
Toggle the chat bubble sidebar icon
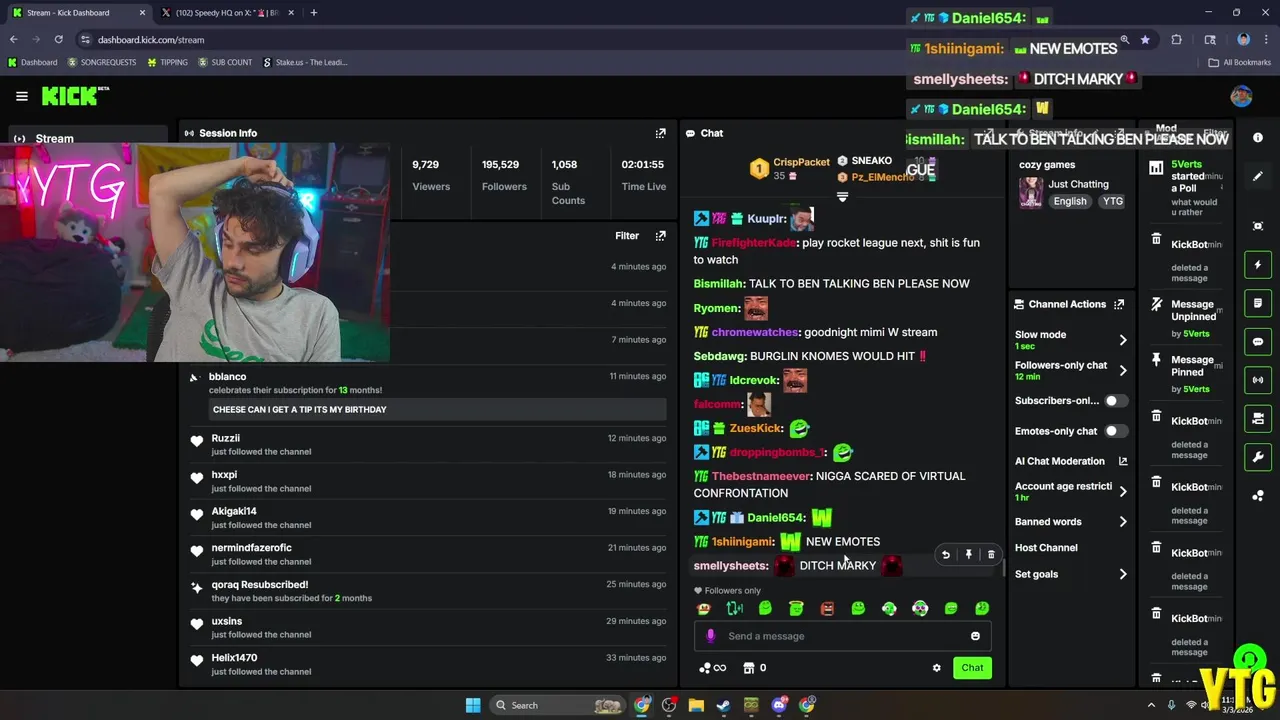click(1258, 342)
